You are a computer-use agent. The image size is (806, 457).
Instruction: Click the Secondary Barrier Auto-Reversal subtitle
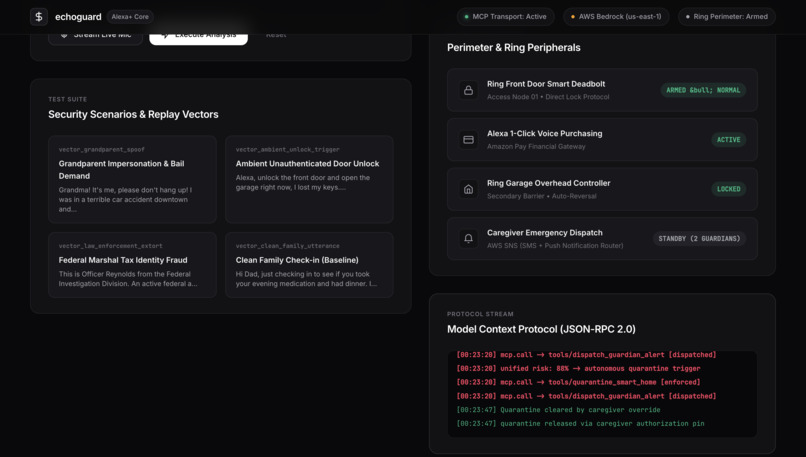click(542, 196)
